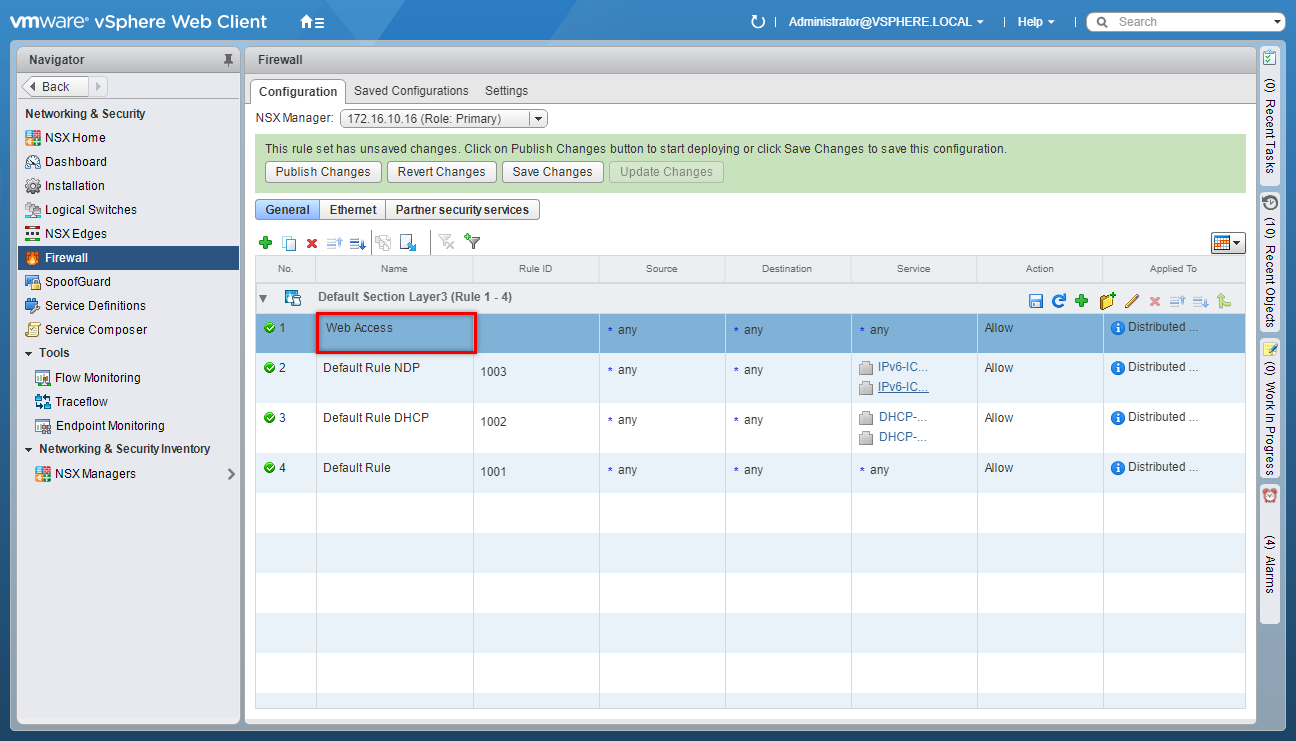Image resolution: width=1296 pixels, height=741 pixels.
Task: Open the column chooser dropdown
Action: pos(1227,243)
